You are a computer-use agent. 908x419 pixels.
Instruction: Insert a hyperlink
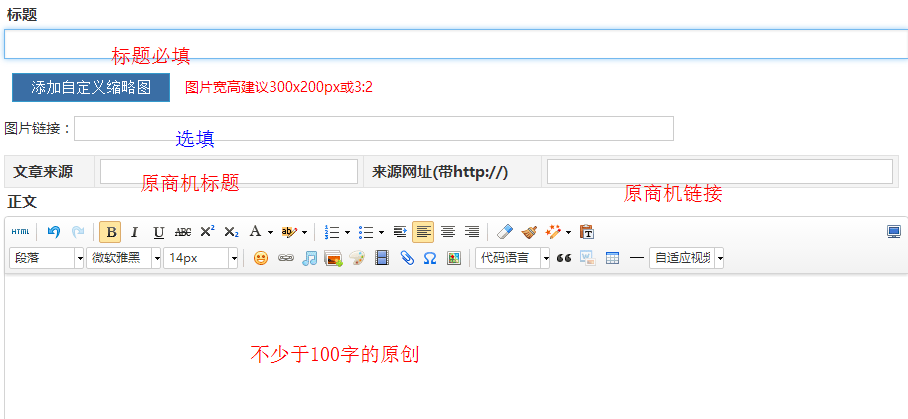click(x=285, y=258)
